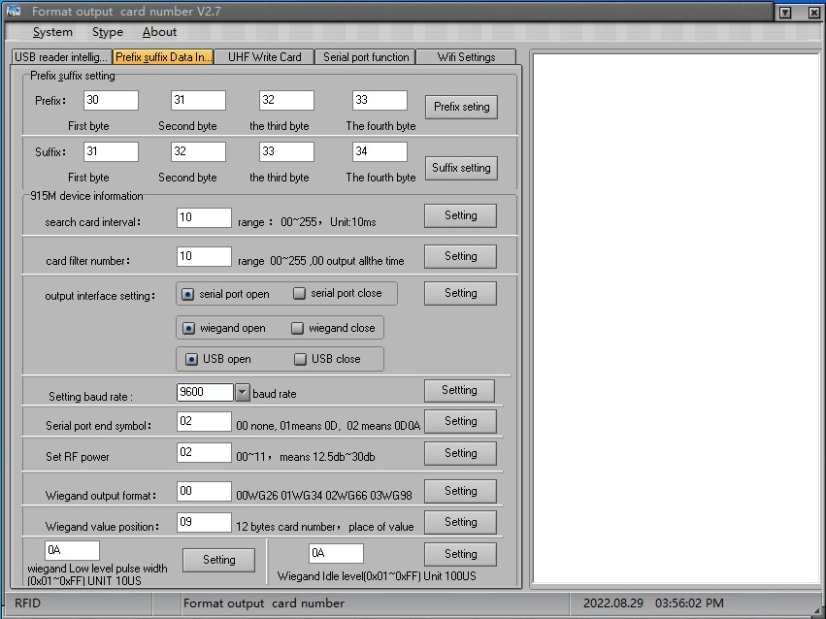
Task: Click the card filter number input field
Action: [204, 256]
